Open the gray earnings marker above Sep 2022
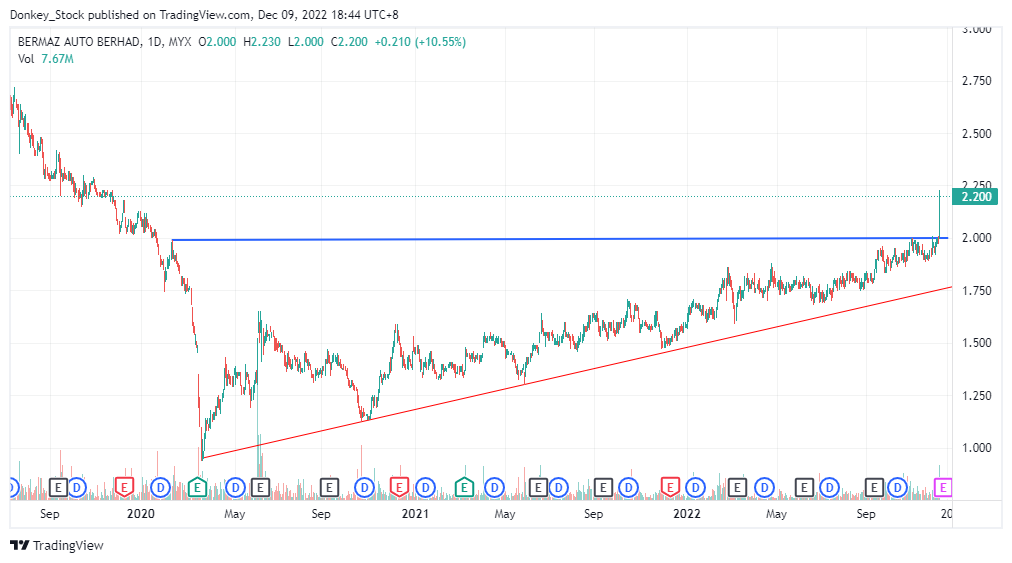Viewport: 1012px width, 563px height. click(x=874, y=487)
